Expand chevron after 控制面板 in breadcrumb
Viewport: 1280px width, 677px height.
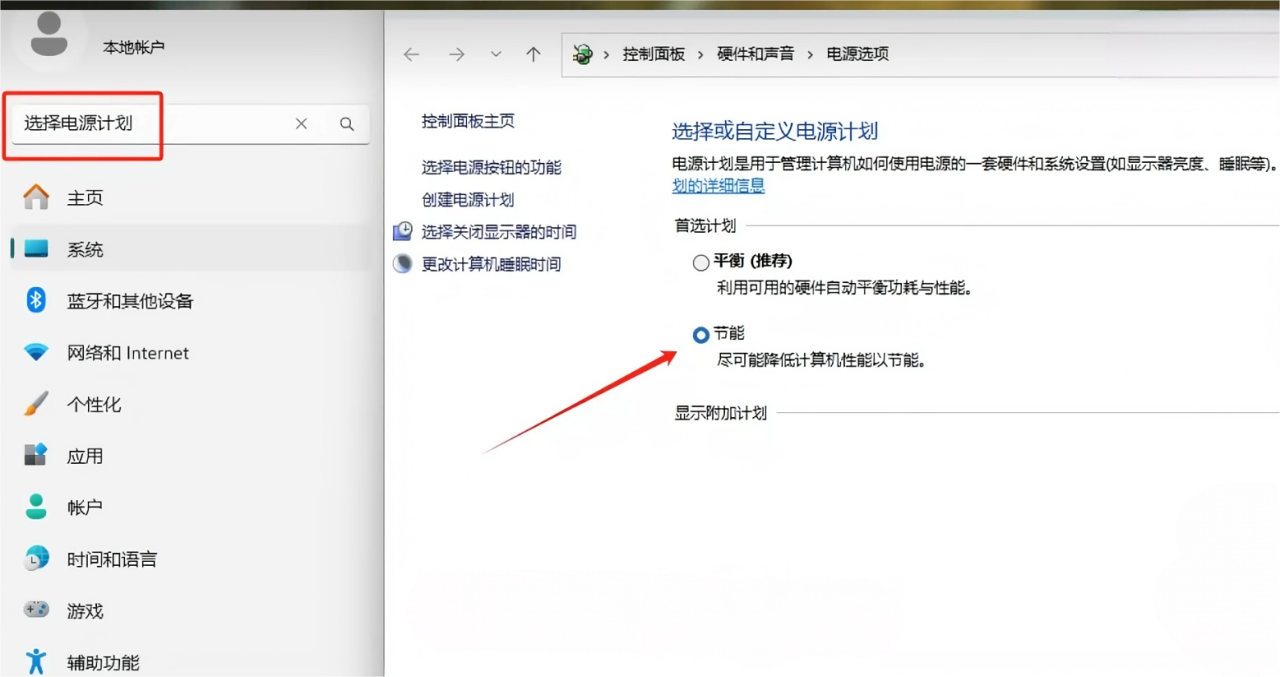(x=701, y=55)
